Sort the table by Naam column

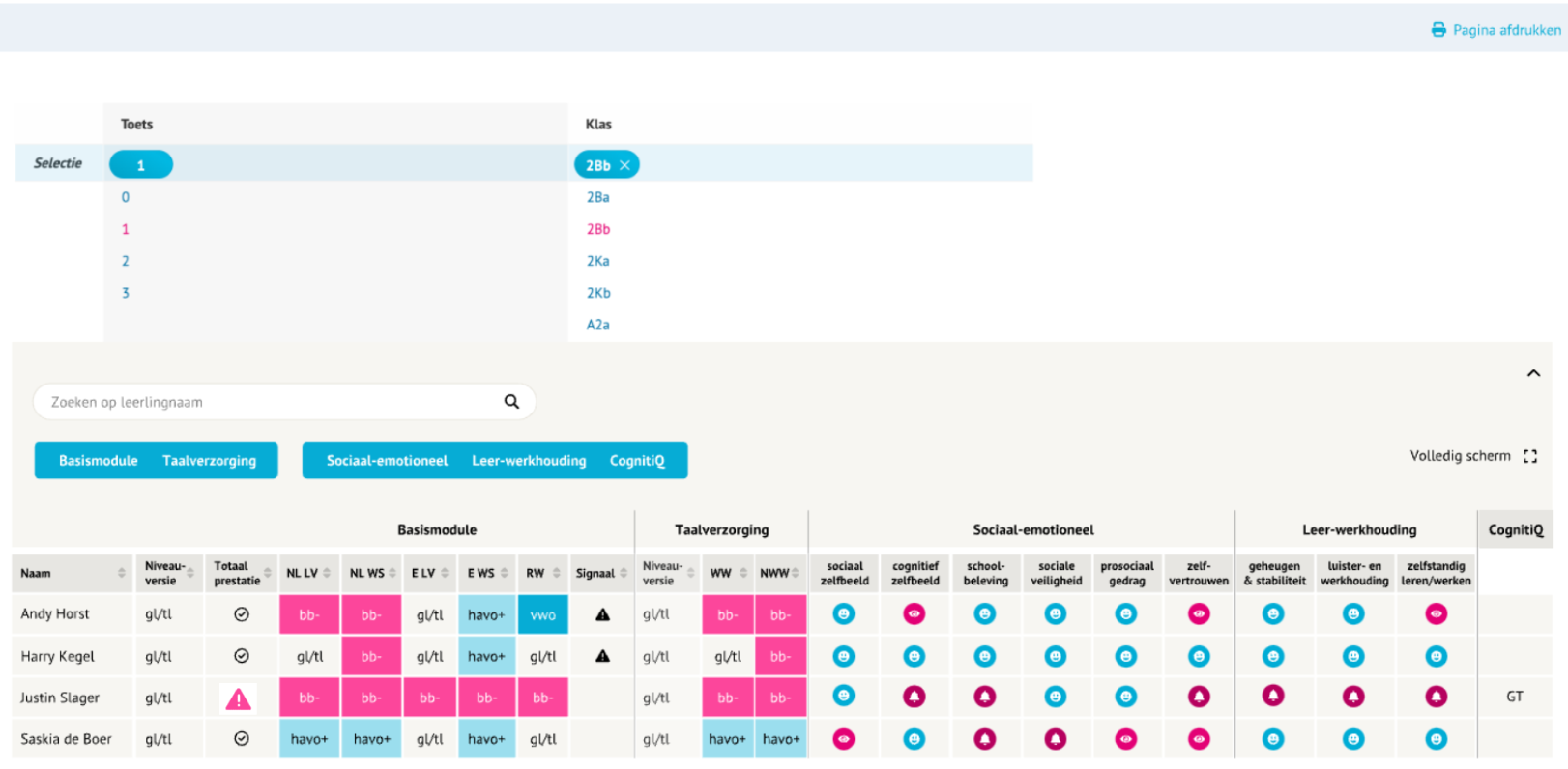(121, 573)
